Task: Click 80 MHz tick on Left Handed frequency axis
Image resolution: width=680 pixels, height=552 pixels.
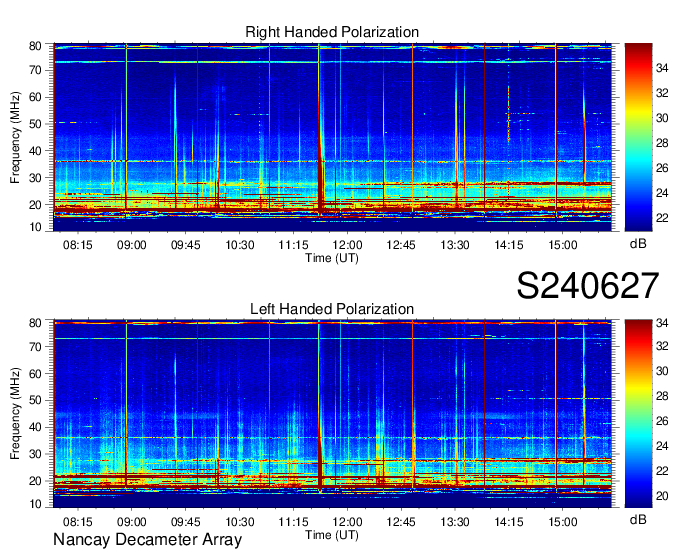Action: 35,323
